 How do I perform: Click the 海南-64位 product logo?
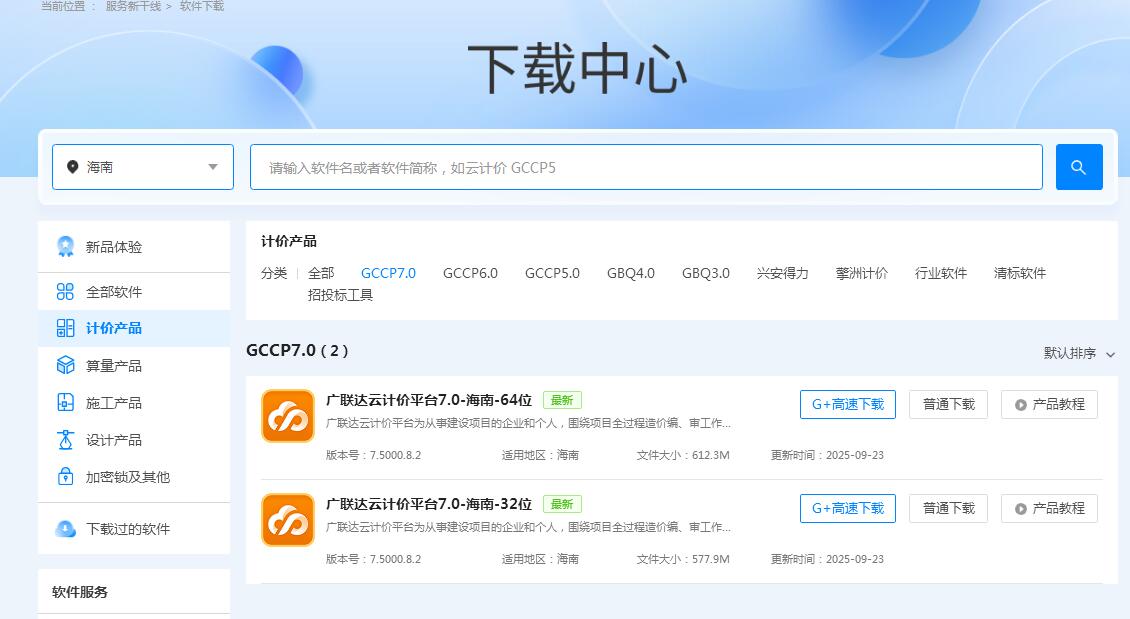288,416
